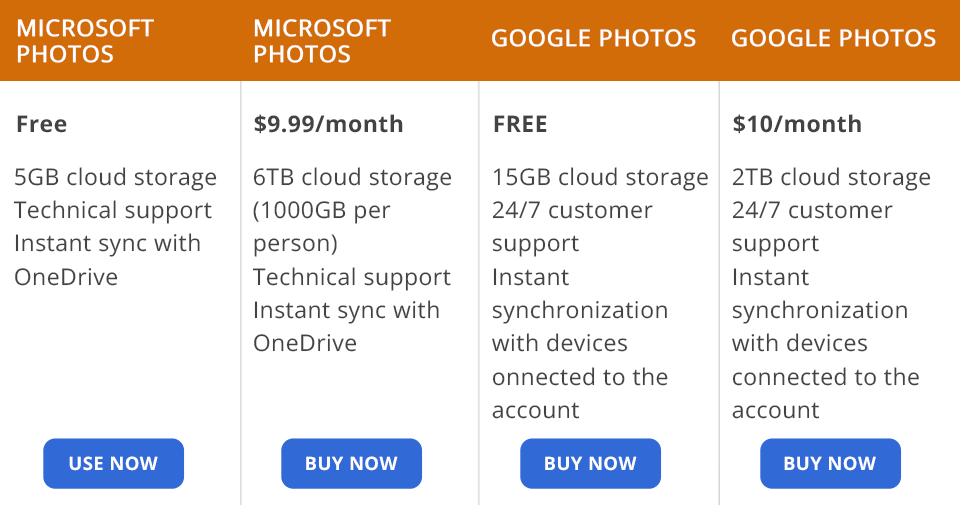Viewport: 960px width, 505px height.
Task: Click Technical support in the free Microsoft plan
Action: click(x=113, y=210)
